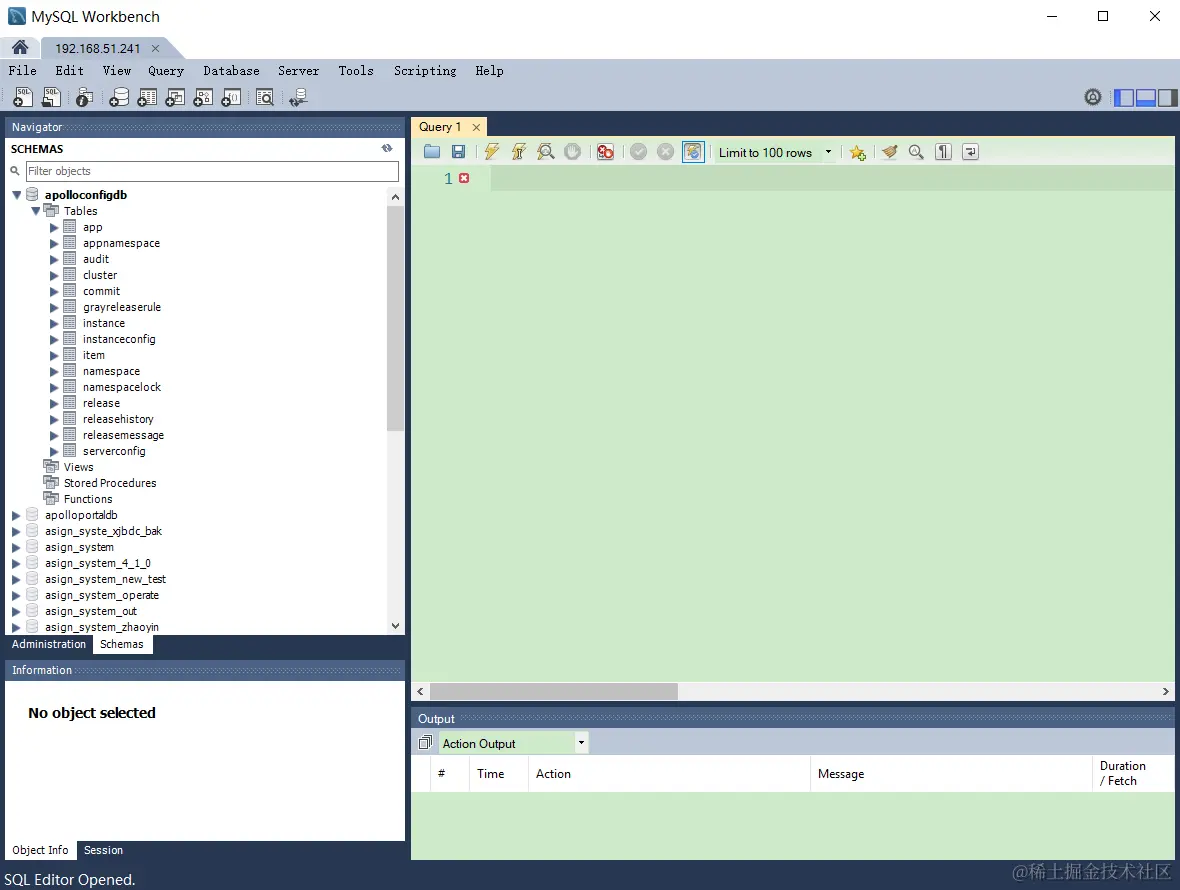This screenshot has height=890, width=1180.
Task: Toggle continue-on-error execution button
Action: pos(605,152)
